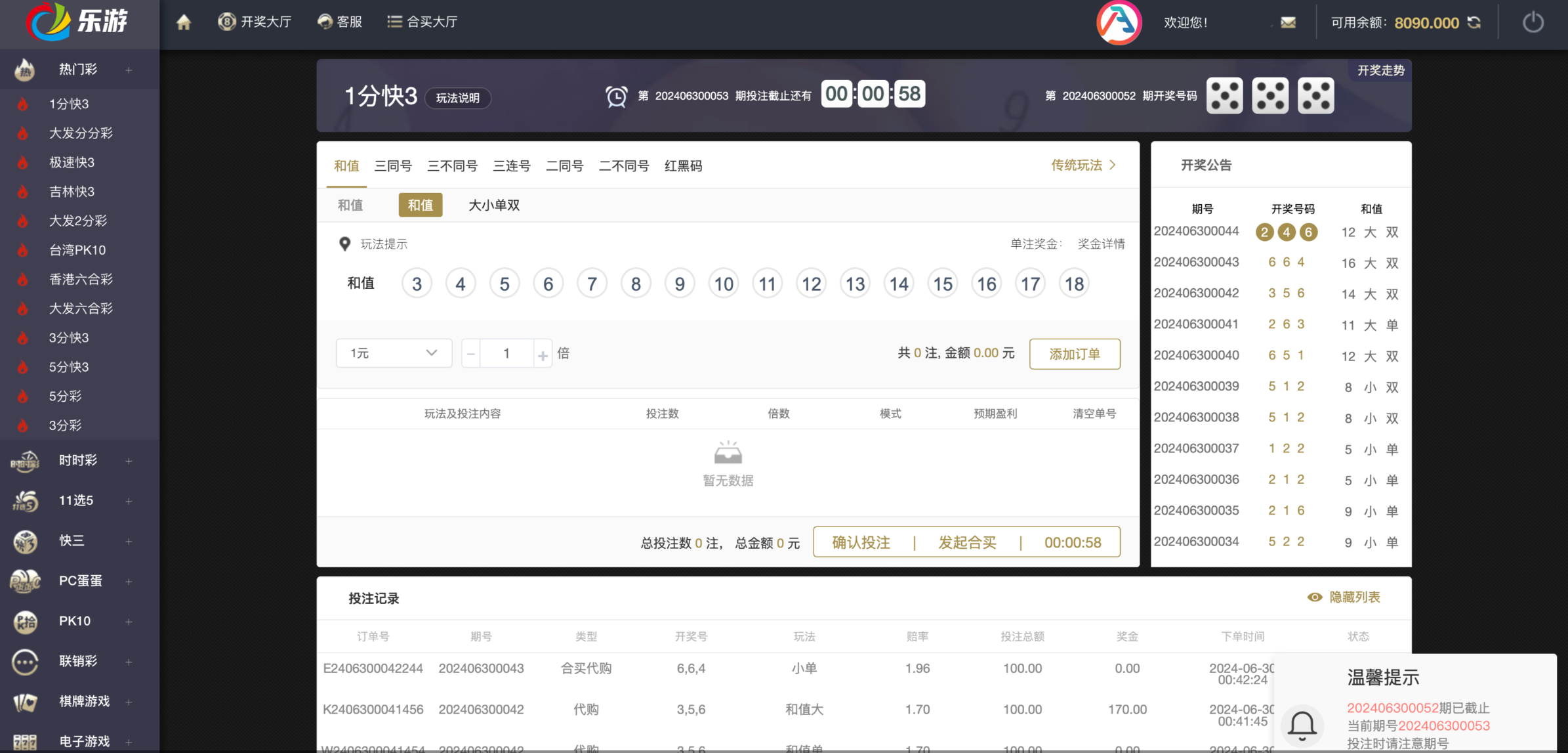The height and width of the screenshot is (753, 1568).
Task: Select the 大小单双 sub-tab
Action: pyautogui.click(x=494, y=205)
